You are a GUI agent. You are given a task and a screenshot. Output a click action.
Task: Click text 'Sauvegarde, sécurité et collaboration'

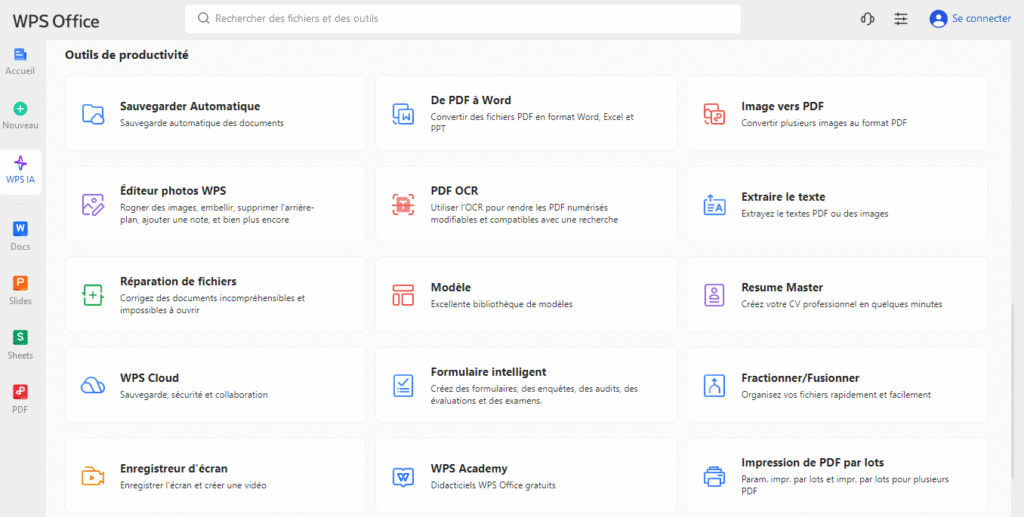tap(194, 395)
